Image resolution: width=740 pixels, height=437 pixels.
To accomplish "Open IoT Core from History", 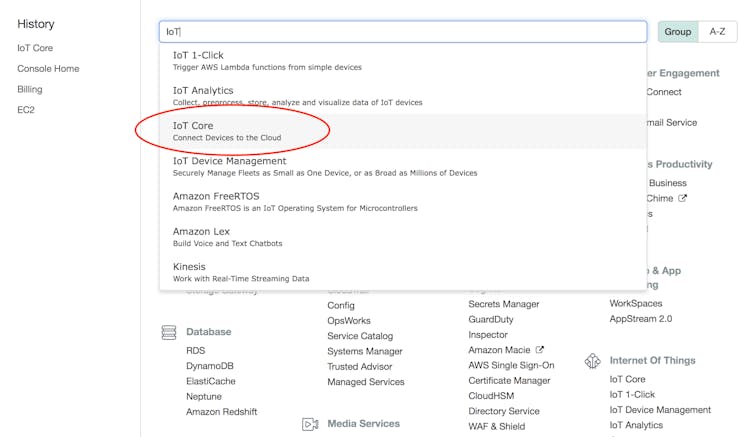I will click(x=35, y=48).
